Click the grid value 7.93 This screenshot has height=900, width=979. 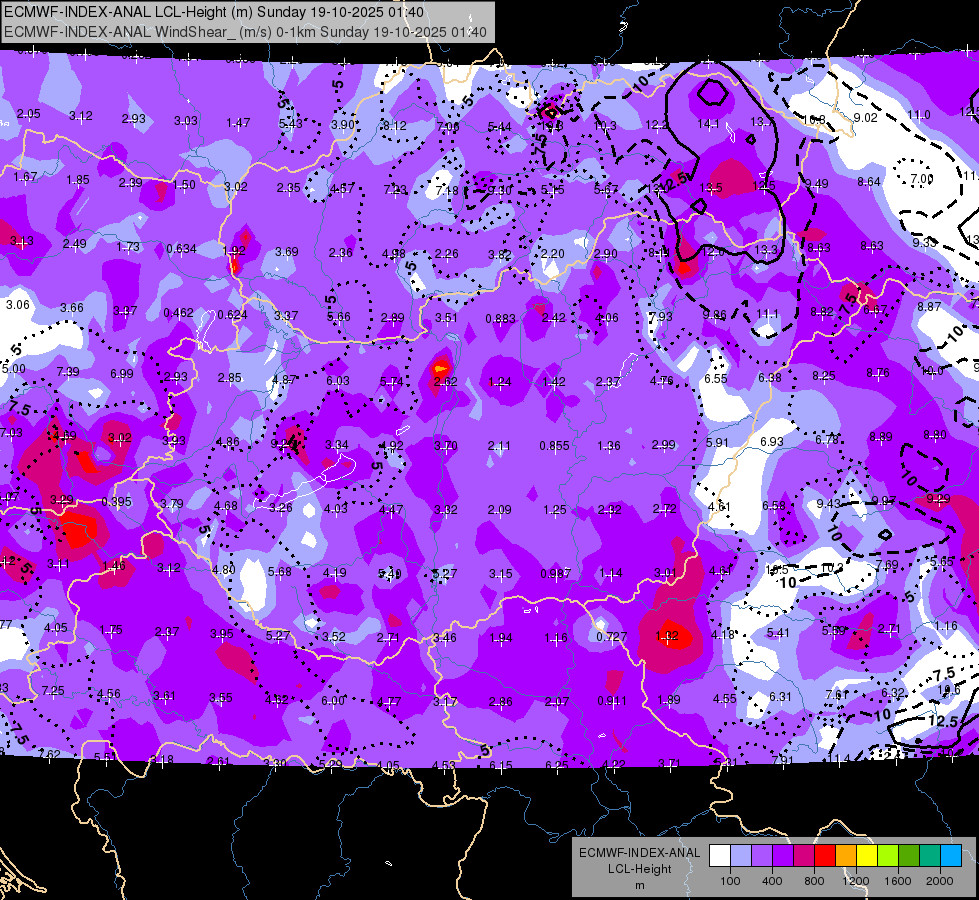660,317
